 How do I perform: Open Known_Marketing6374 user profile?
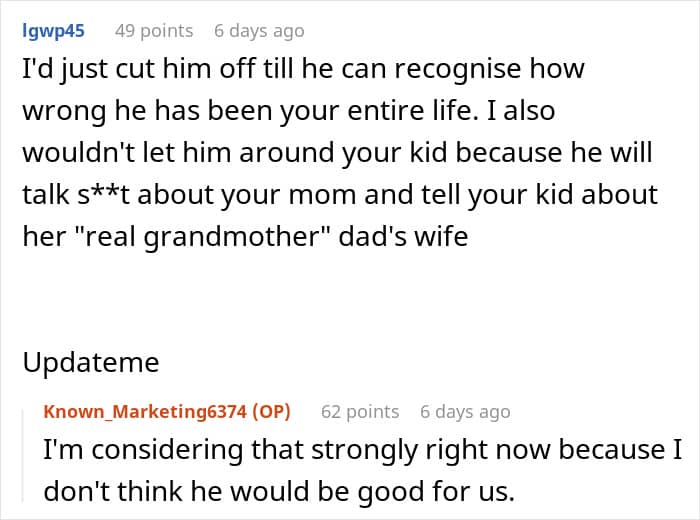(144, 411)
